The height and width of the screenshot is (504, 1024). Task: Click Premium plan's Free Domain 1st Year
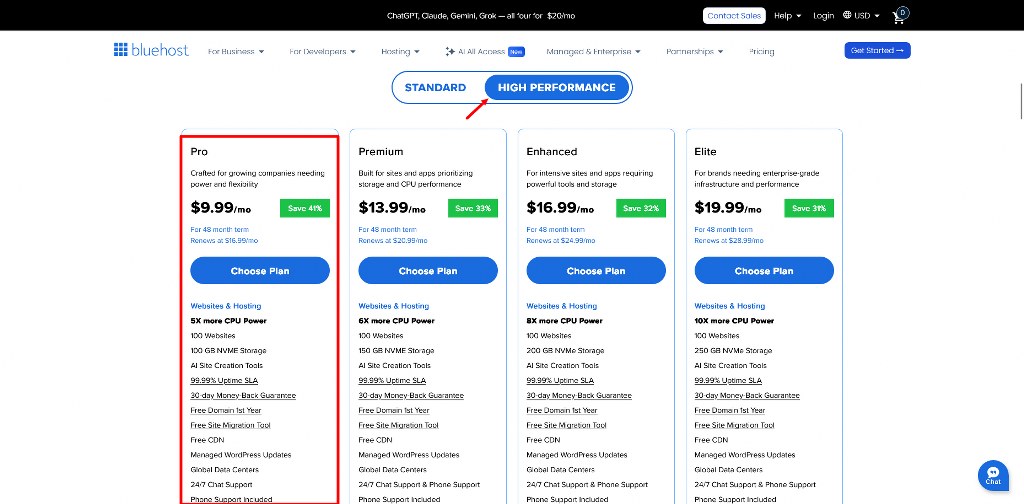coord(394,410)
